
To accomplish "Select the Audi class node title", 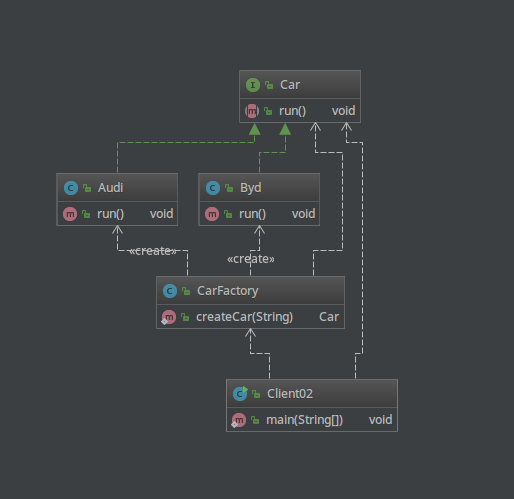I will click(111, 188).
